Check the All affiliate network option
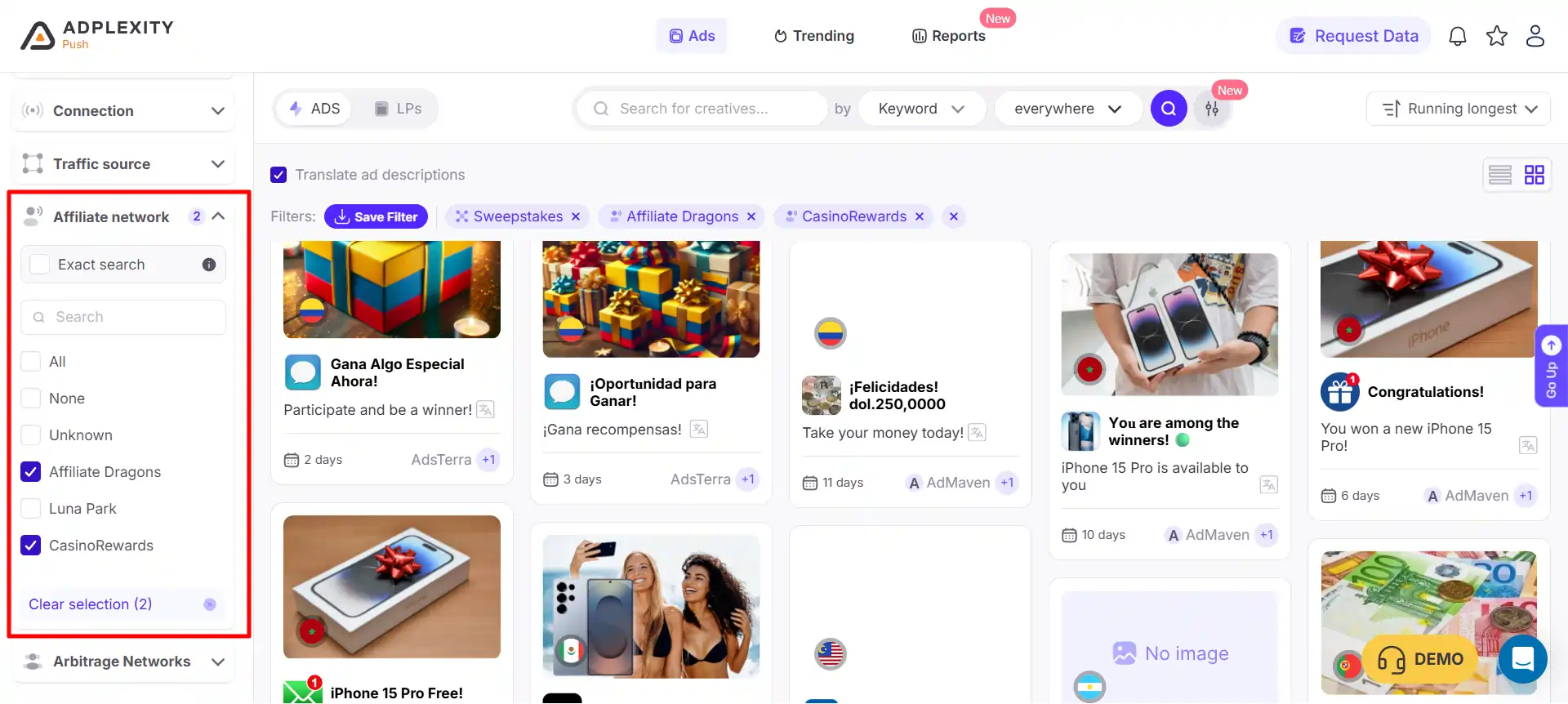This screenshot has height=704, width=1568. click(31, 362)
